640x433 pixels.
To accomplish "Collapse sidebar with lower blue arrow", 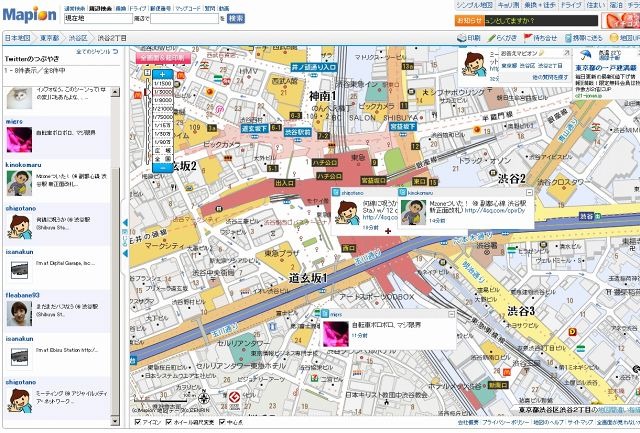I will point(125,253).
